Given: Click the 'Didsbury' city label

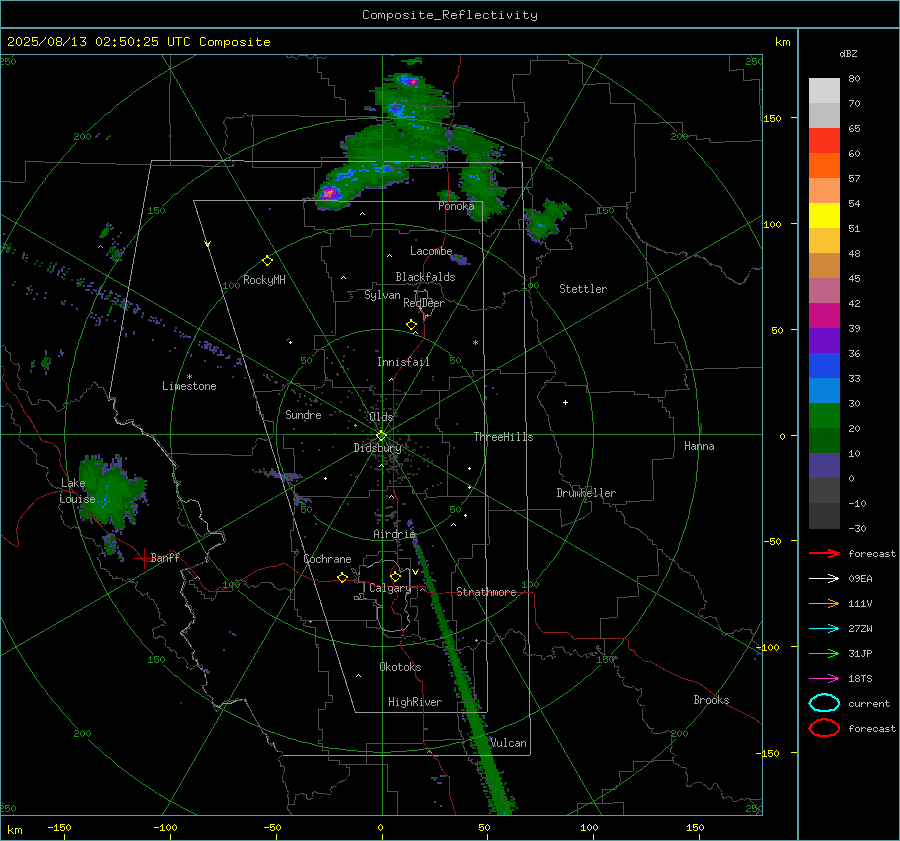Looking at the screenshot, I should tap(377, 448).
